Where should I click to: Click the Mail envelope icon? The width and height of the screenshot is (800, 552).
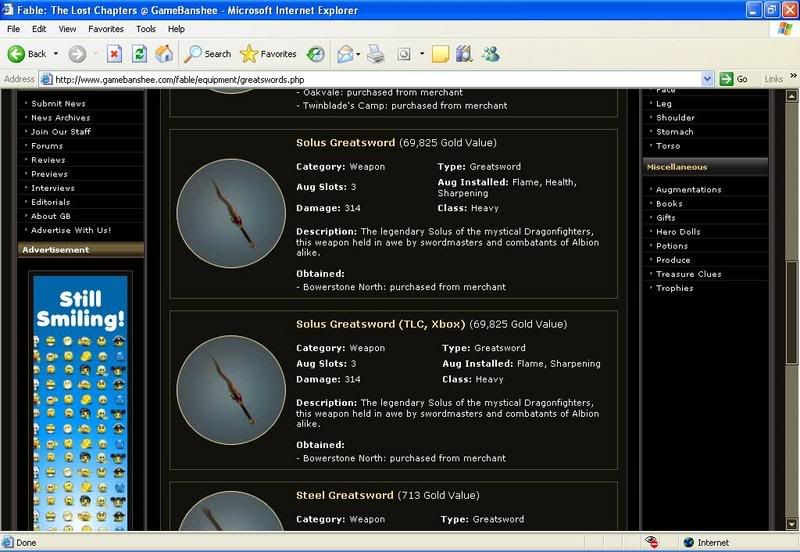click(x=345, y=54)
